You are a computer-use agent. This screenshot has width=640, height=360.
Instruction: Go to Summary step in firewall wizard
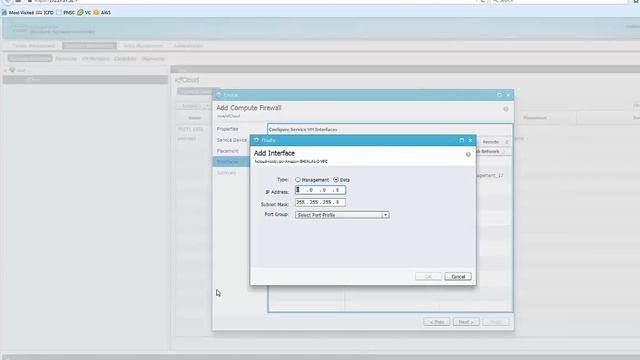(226, 173)
